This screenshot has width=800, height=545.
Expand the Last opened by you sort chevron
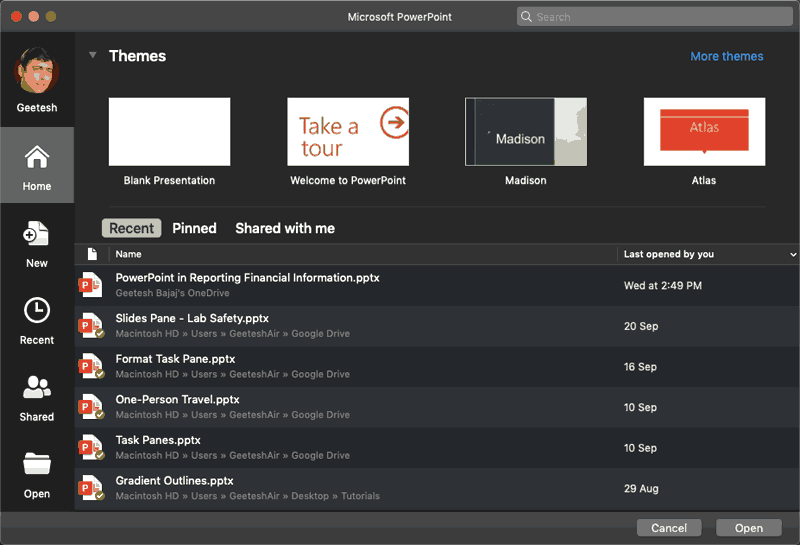click(x=793, y=255)
